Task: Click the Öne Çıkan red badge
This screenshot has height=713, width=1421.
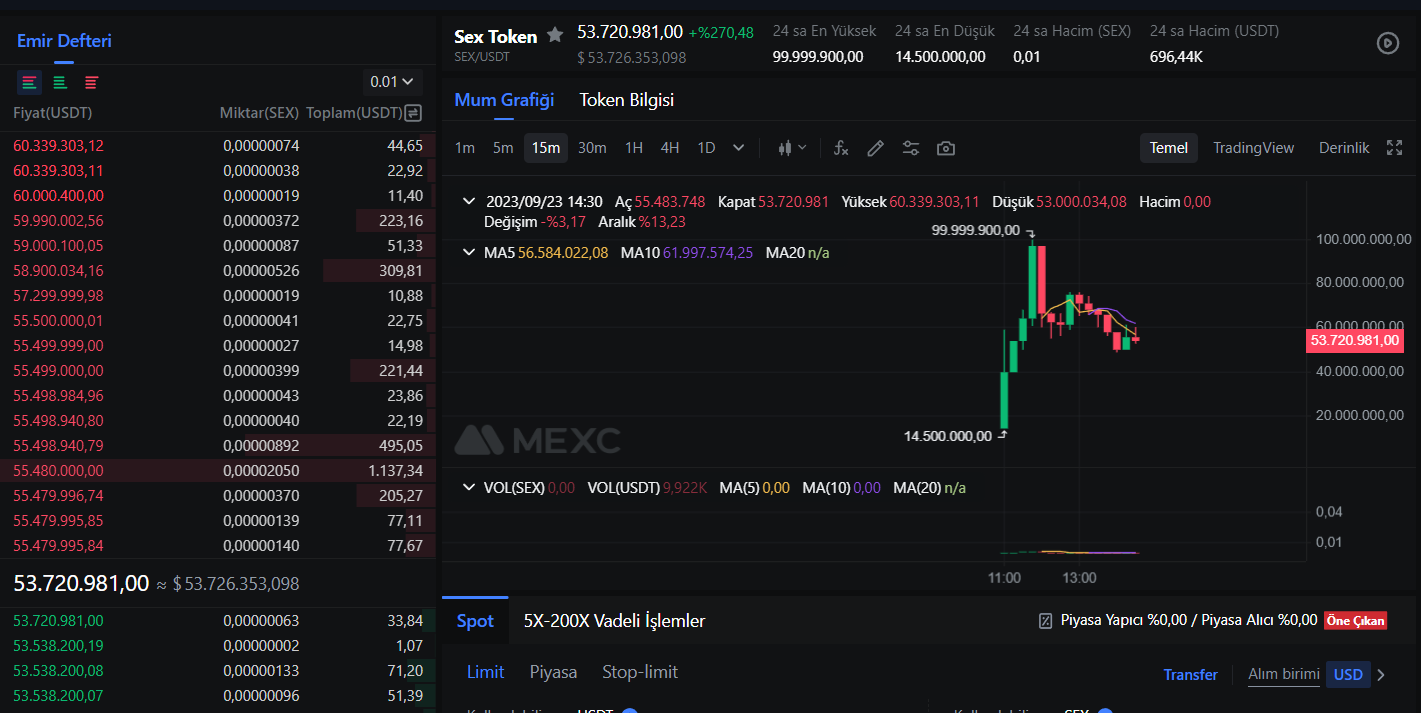Action: 1356,621
